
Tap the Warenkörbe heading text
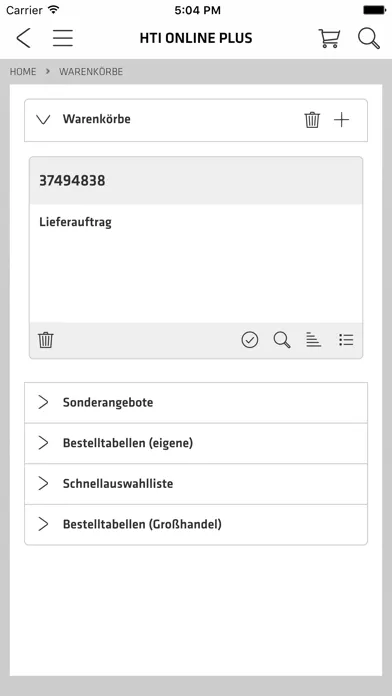[x=97, y=119]
